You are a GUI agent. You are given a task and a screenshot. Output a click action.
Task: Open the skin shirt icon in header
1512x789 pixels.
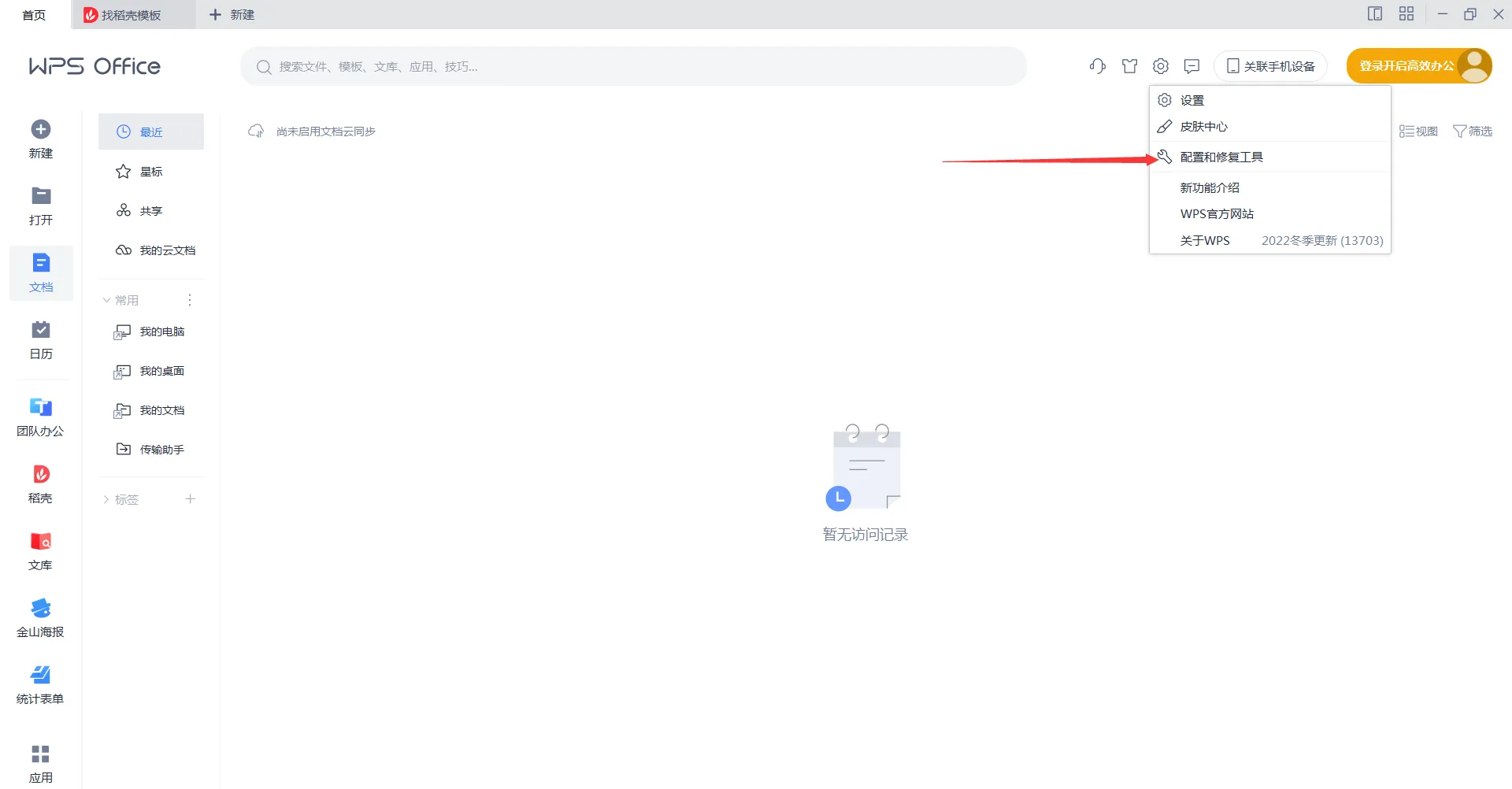coord(1129,66)
